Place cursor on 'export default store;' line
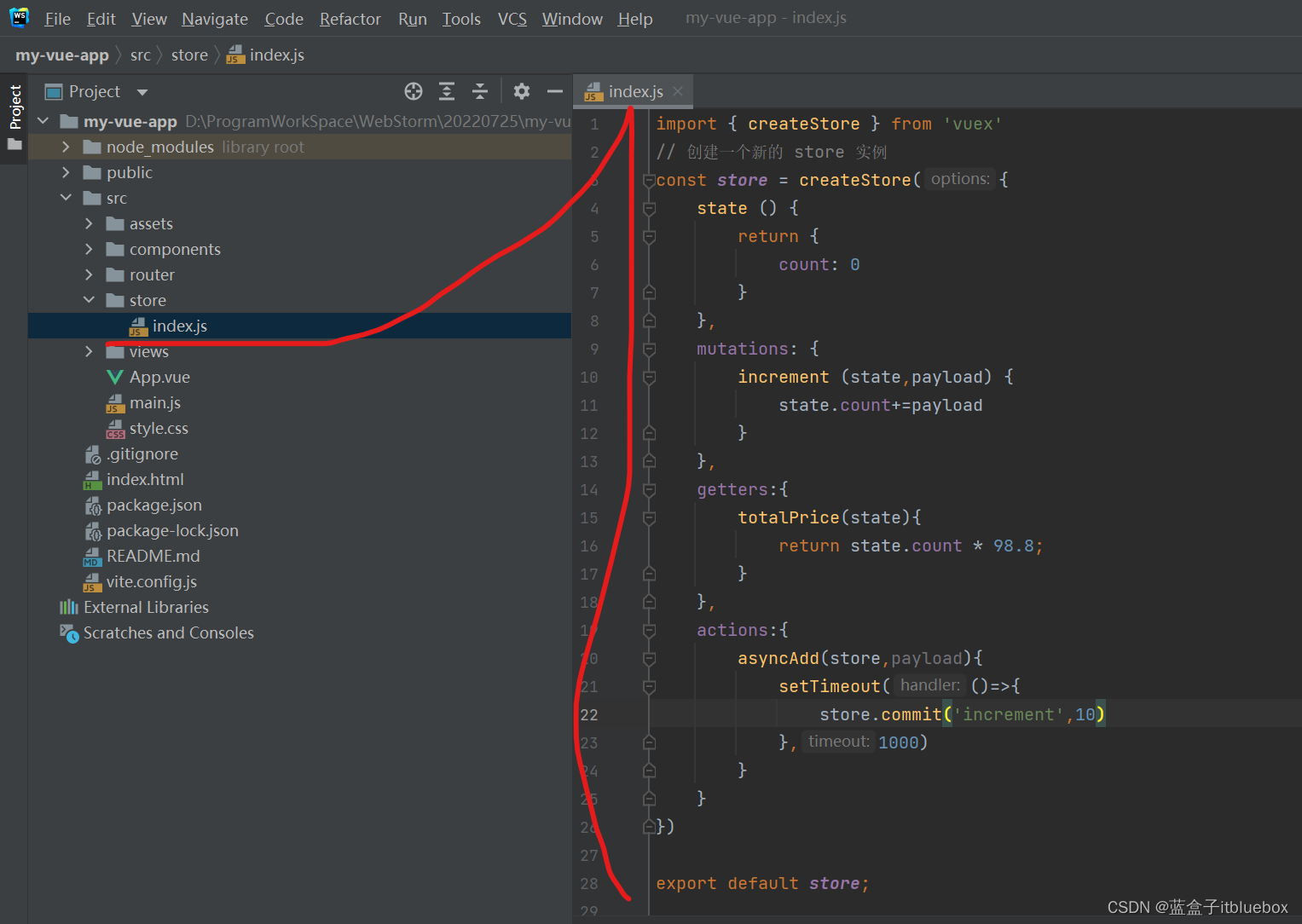The width and height of the screenshot is (1302, 924). point(762,883)
